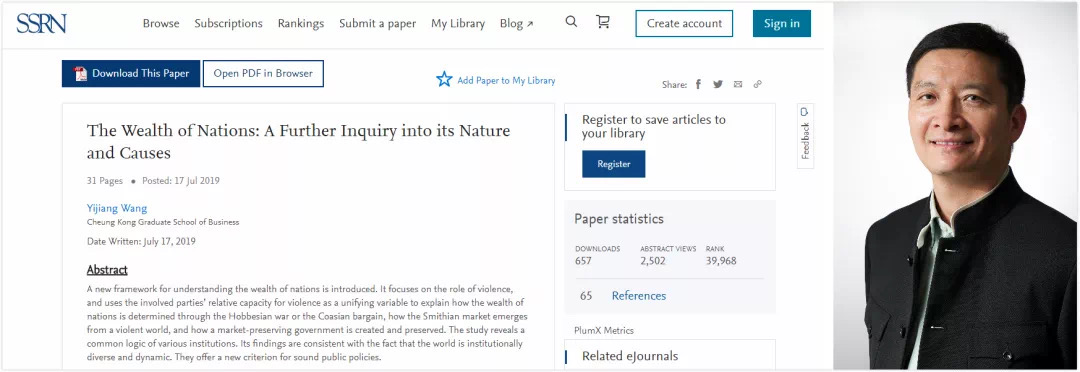
Task: Click the Register button
Action: pos(614,164)
